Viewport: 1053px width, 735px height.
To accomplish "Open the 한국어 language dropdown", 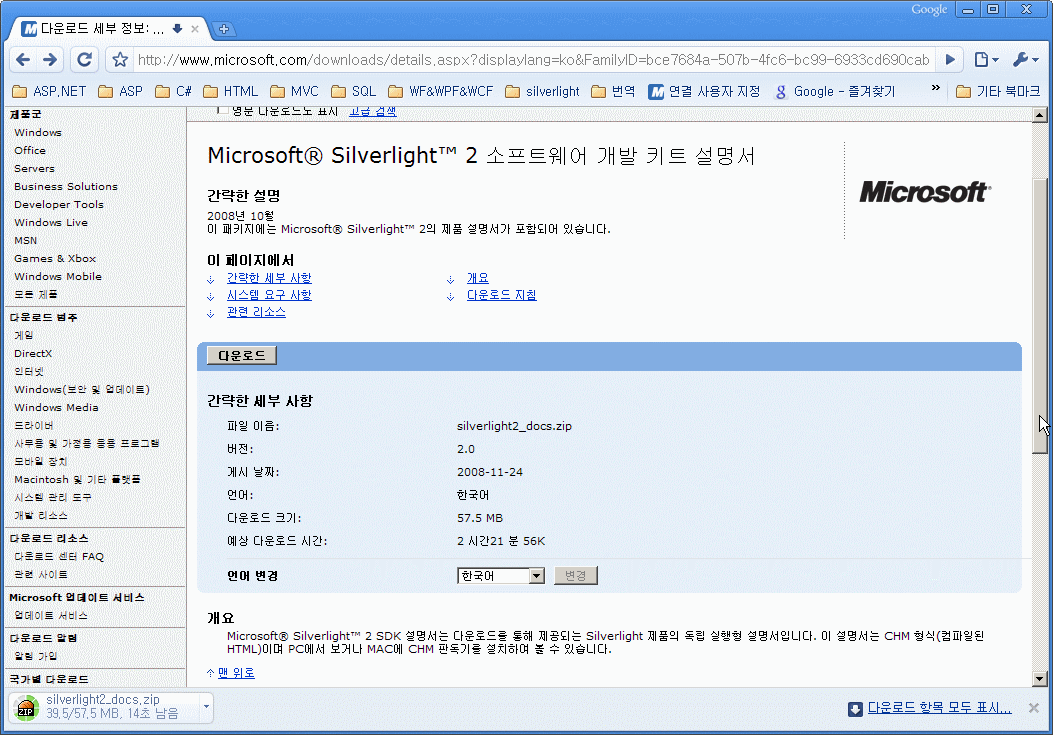I will [x=501, y=576].
